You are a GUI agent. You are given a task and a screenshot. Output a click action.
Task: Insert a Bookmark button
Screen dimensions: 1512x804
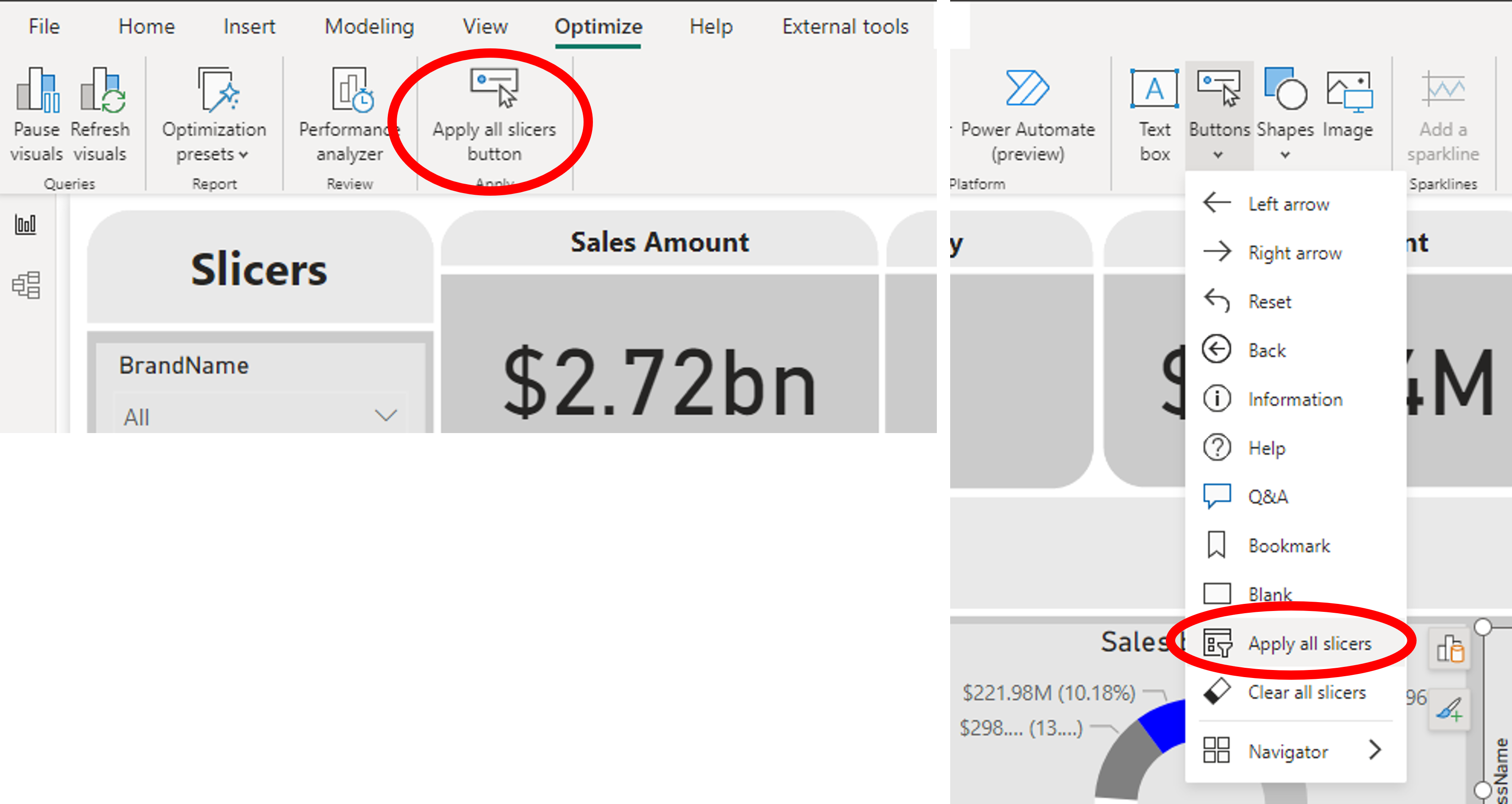coord(1289,545)
